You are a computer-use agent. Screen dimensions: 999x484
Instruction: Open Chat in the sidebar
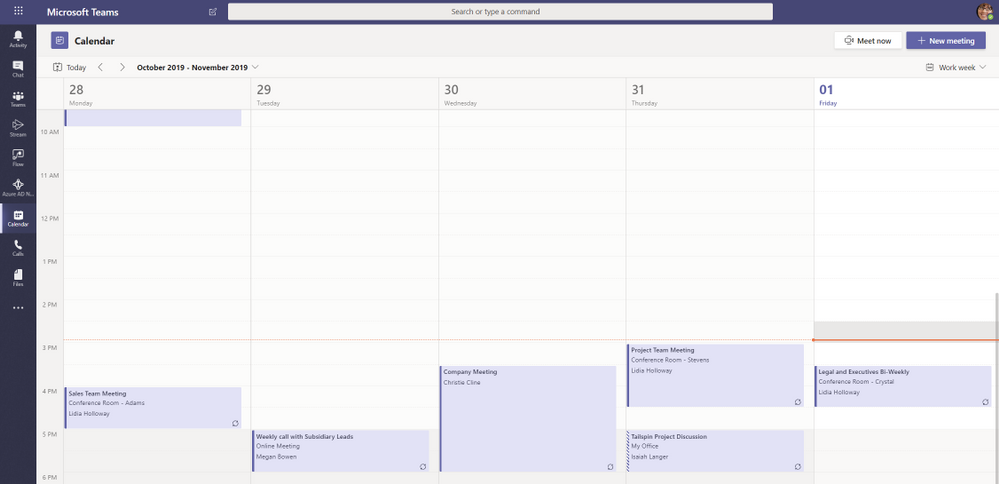[18, 69]
